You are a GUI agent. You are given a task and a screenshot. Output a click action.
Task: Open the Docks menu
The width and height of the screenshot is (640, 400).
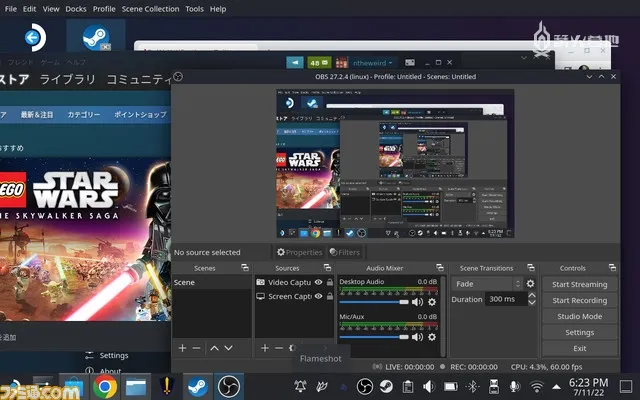point(76,9)
